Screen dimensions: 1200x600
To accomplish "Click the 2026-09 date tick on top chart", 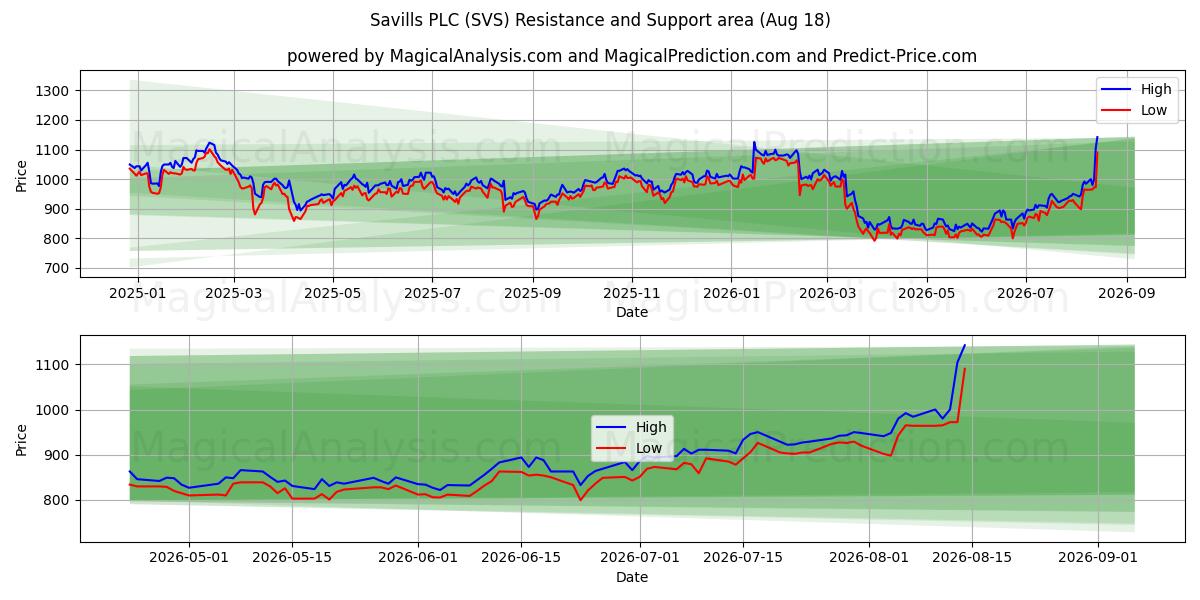I will (x=1127, y=295).
